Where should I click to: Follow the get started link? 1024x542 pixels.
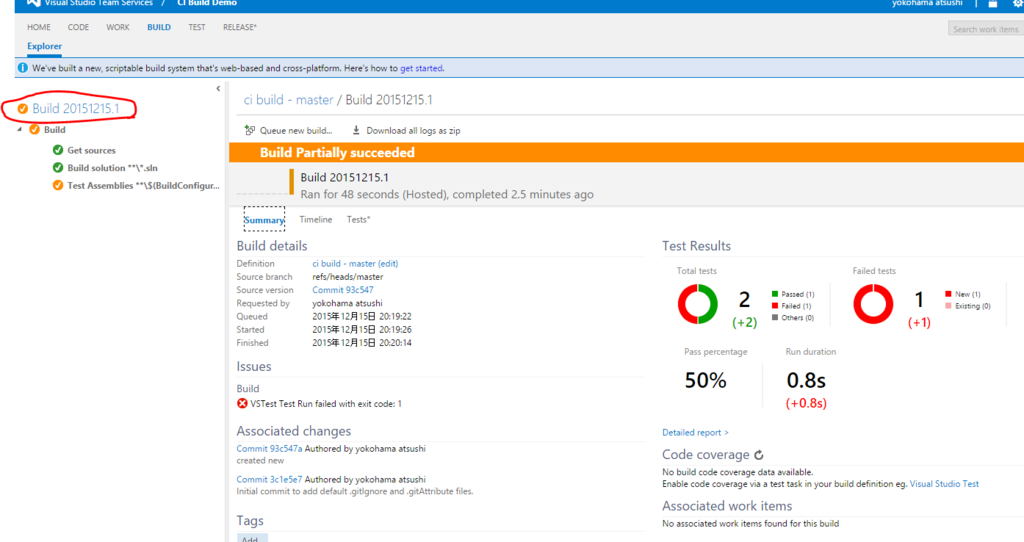pyautogui.click(x=421, y=68)
